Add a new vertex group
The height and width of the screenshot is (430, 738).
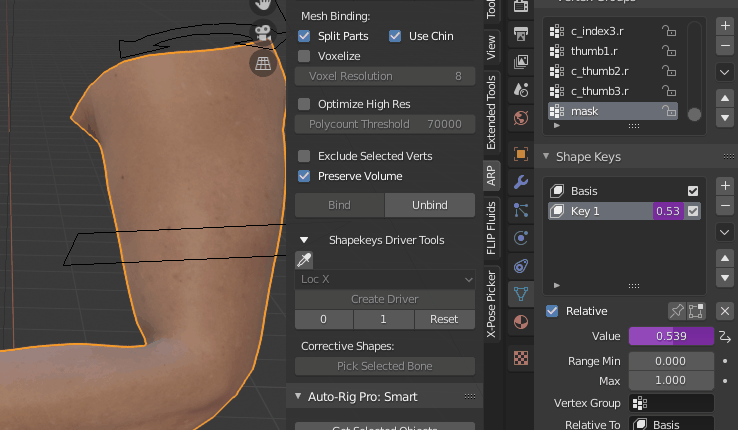tap(725, 25)
